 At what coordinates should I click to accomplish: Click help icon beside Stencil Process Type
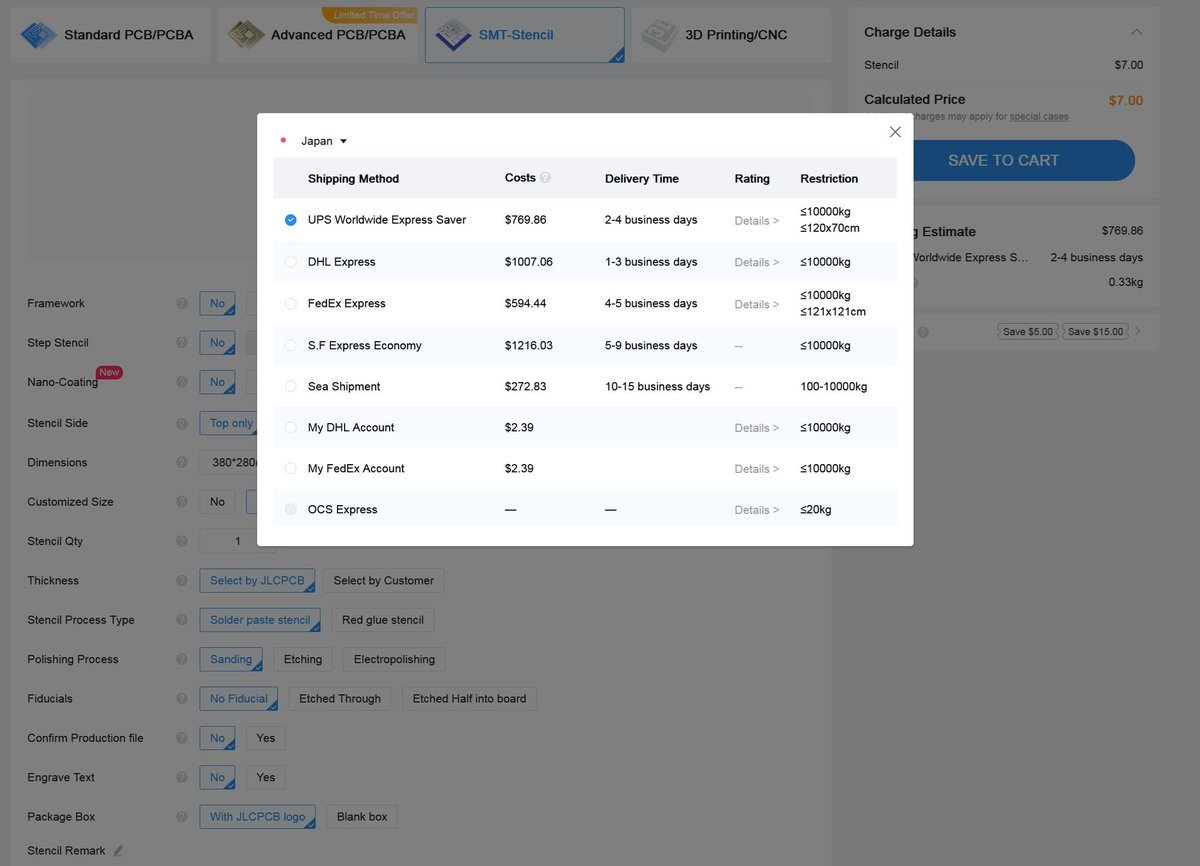tap(182, 620)
